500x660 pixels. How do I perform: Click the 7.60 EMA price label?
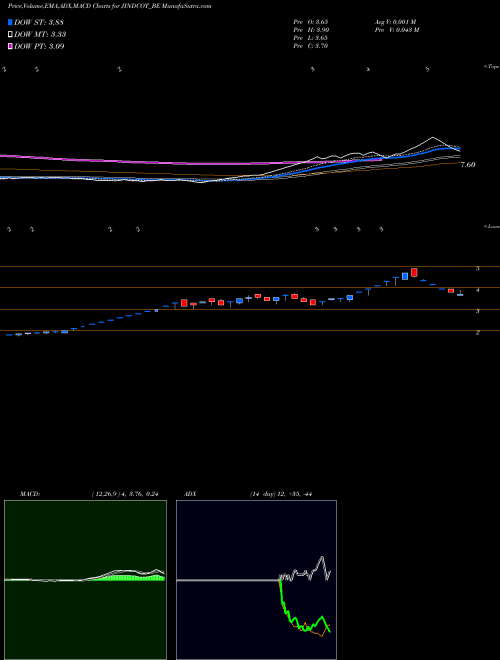468,165
